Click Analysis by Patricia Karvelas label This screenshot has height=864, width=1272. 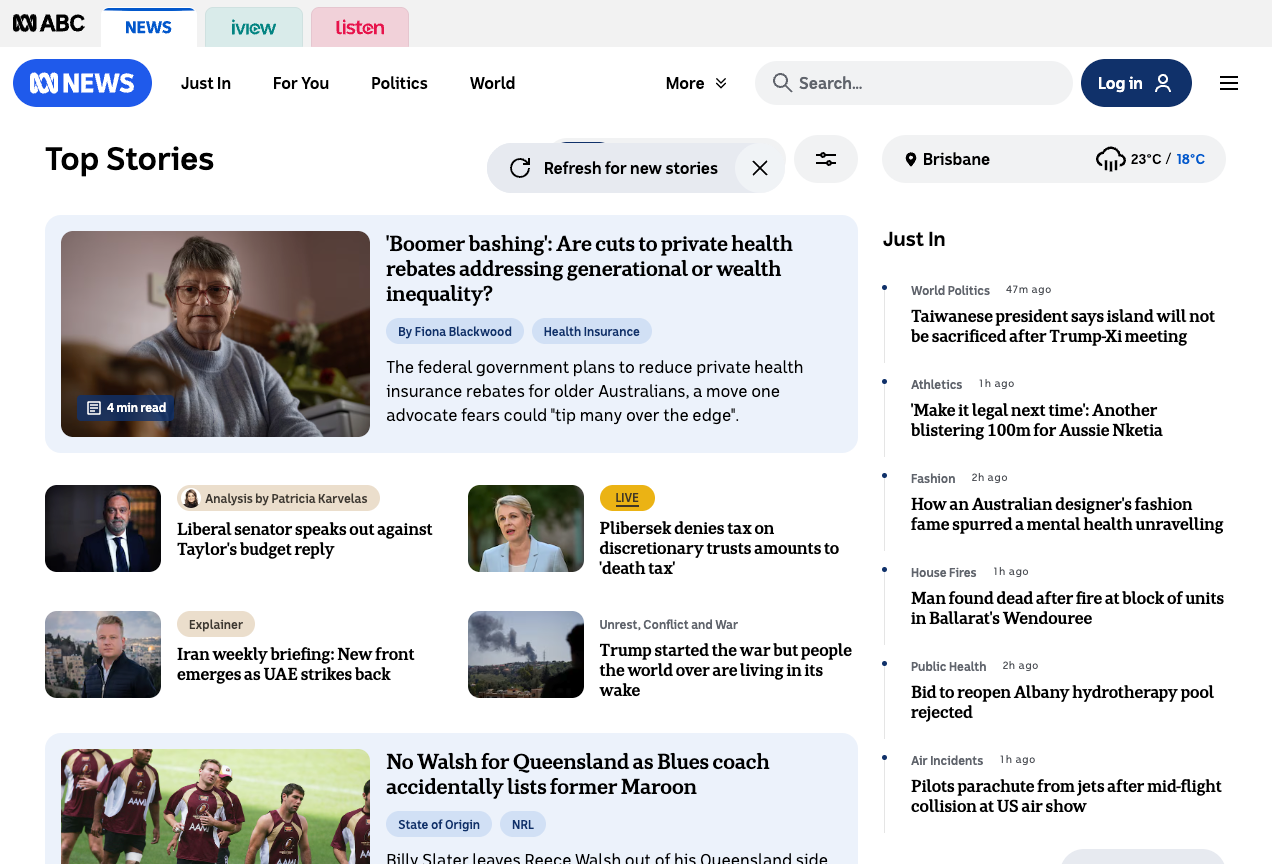278,498
